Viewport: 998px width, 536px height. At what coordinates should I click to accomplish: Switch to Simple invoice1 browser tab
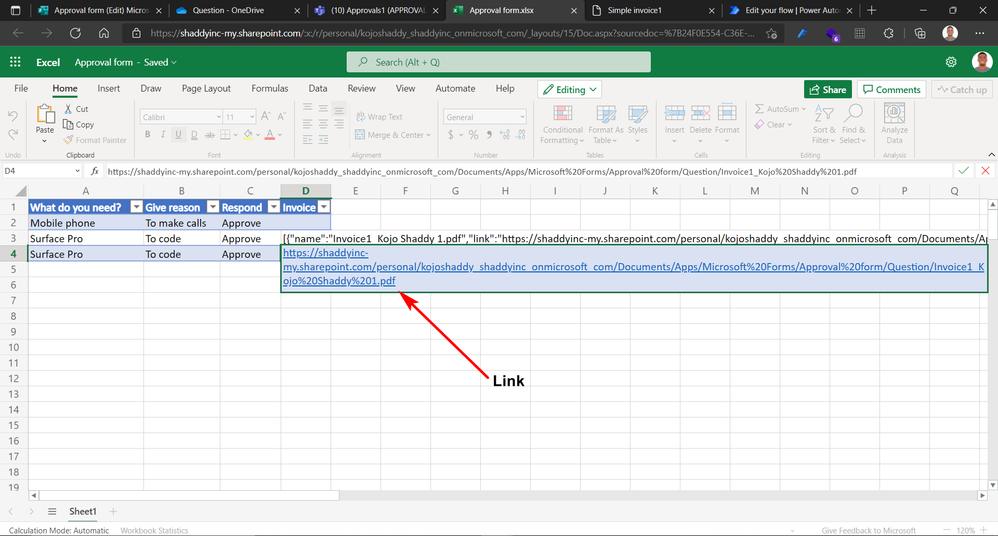(653, 10)
